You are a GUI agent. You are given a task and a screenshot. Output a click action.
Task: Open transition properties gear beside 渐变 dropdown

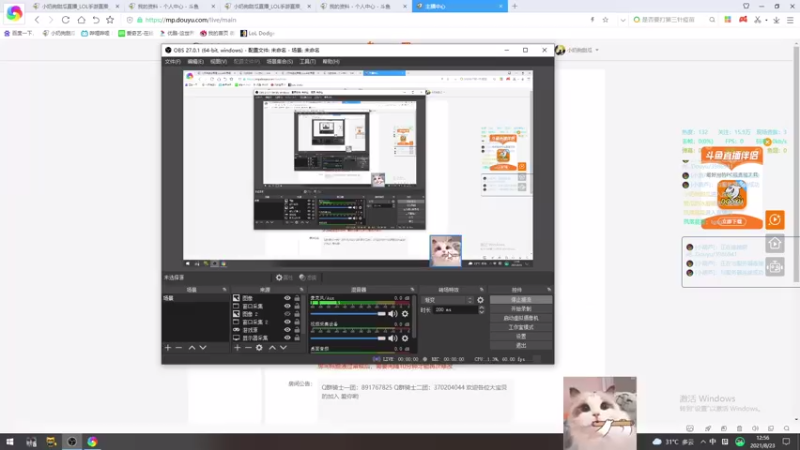pos(480,300)
